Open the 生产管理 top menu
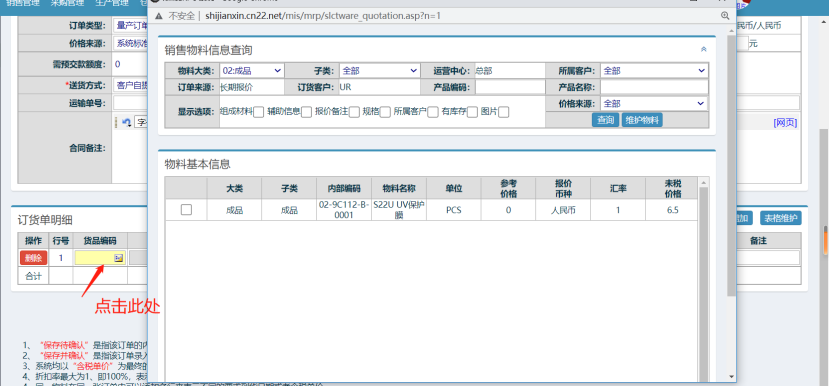 coord(112,3)
